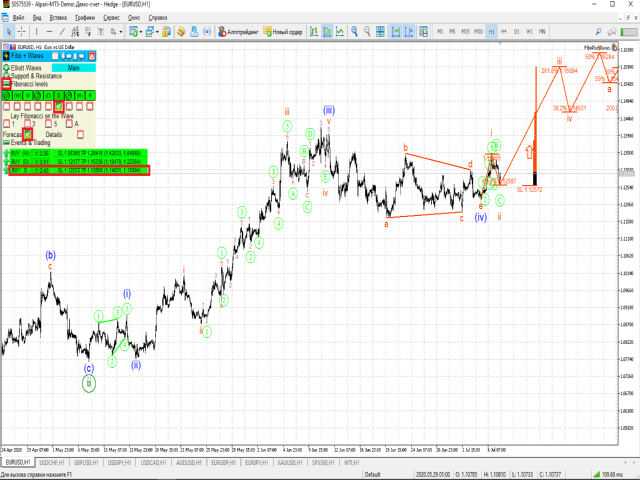Check Fibonacci wave 1 checkbox
The height and width of the screenshot is (480, 640).
tap(7, 123)
